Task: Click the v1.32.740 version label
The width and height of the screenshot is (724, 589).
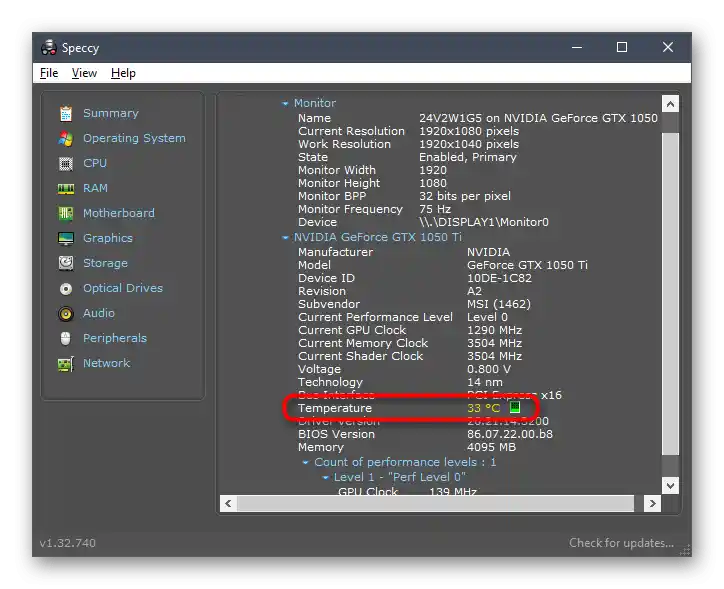Action: tap(68, 543)
